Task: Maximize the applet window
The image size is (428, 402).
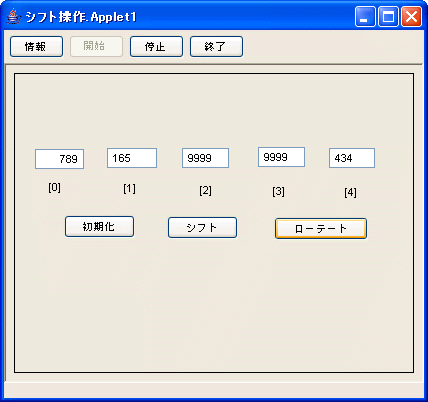Action: [x=388, y=16]
